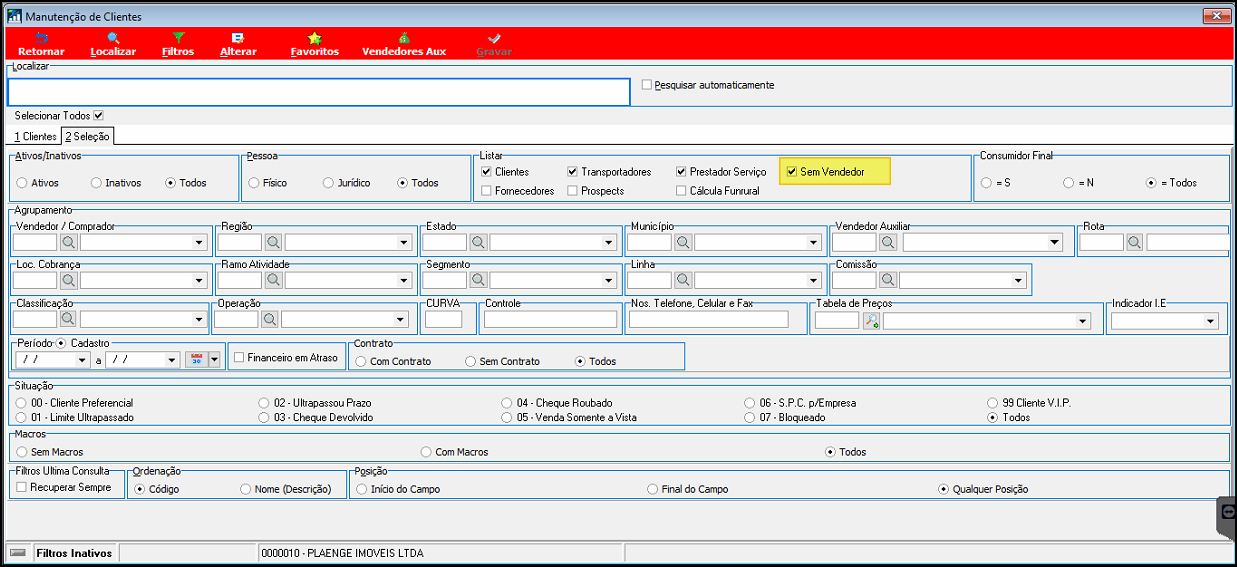Screen dimensions: 1237x567
Task: Open the Filtros funnel tool
Action: pyautogui.click(x=178, y=44)
